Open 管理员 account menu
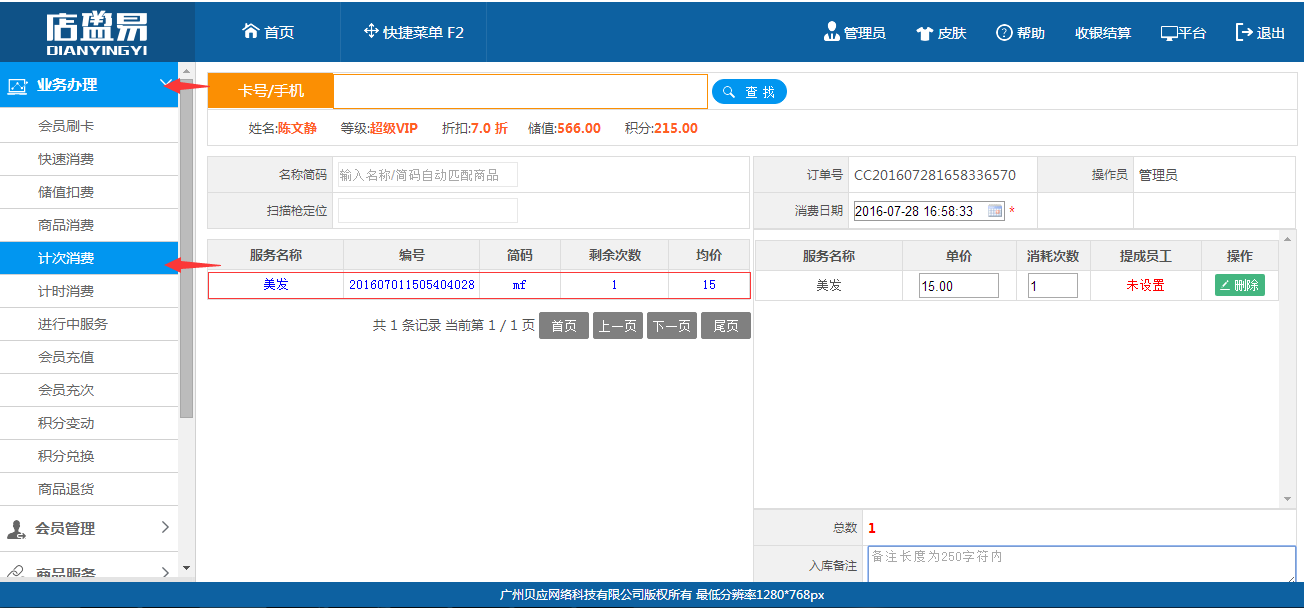Image resolution: width=1304 pixels, height=608 pixels. coord(855,32)
